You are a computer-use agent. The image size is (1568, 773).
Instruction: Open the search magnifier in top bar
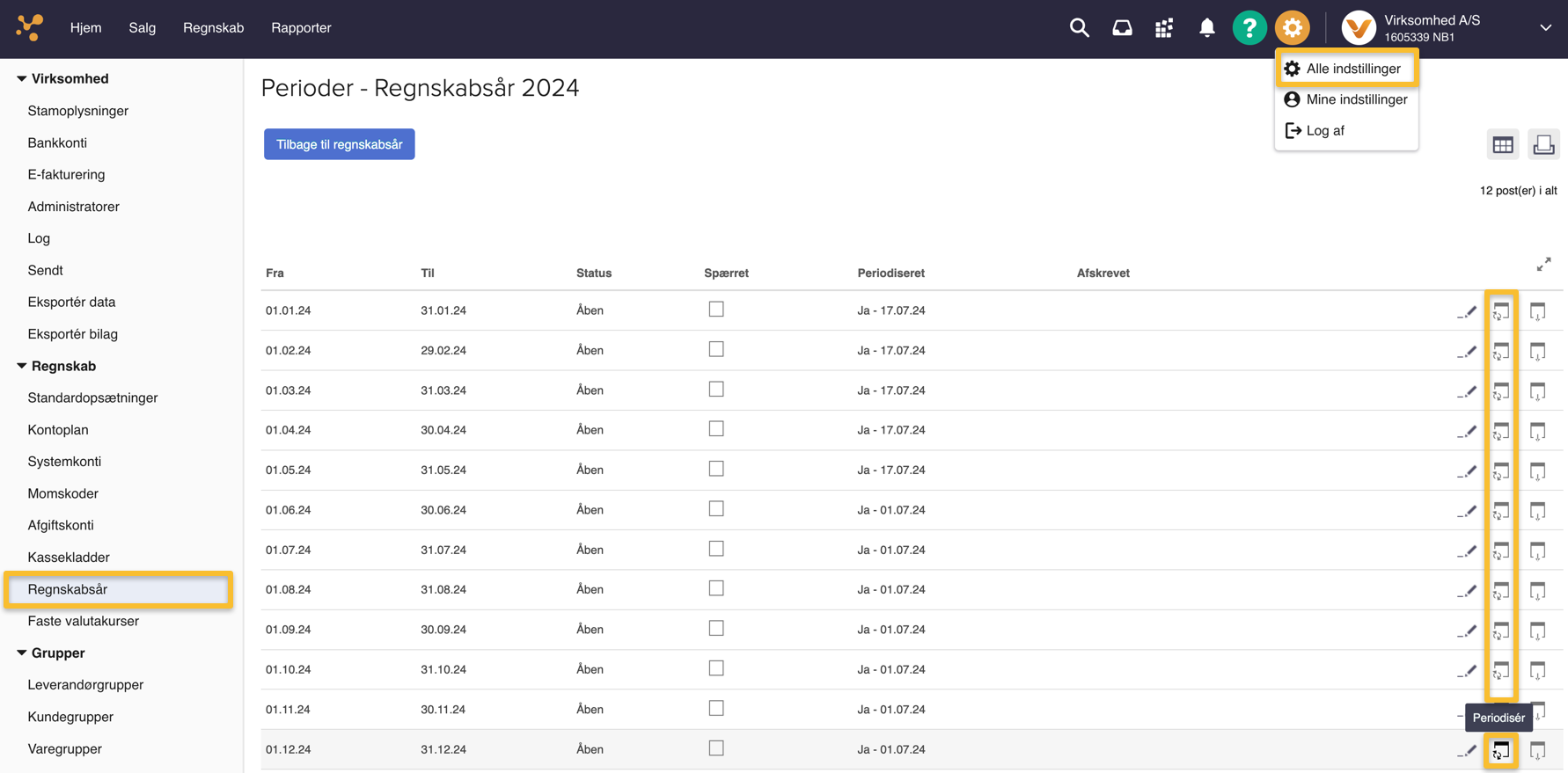[1079, 28]
